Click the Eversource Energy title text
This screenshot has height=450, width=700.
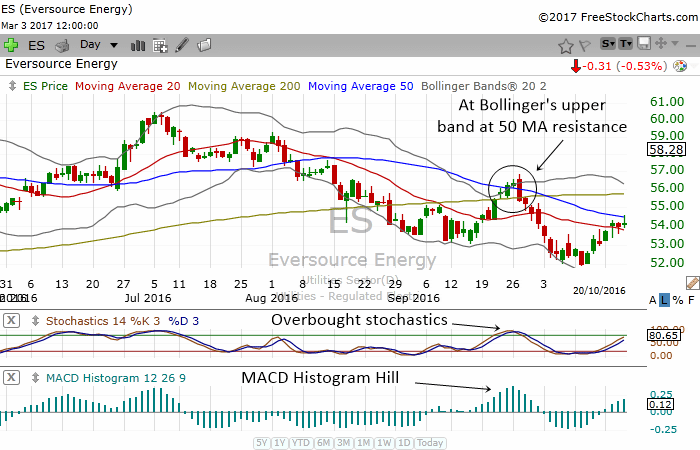tap(62, 64)
